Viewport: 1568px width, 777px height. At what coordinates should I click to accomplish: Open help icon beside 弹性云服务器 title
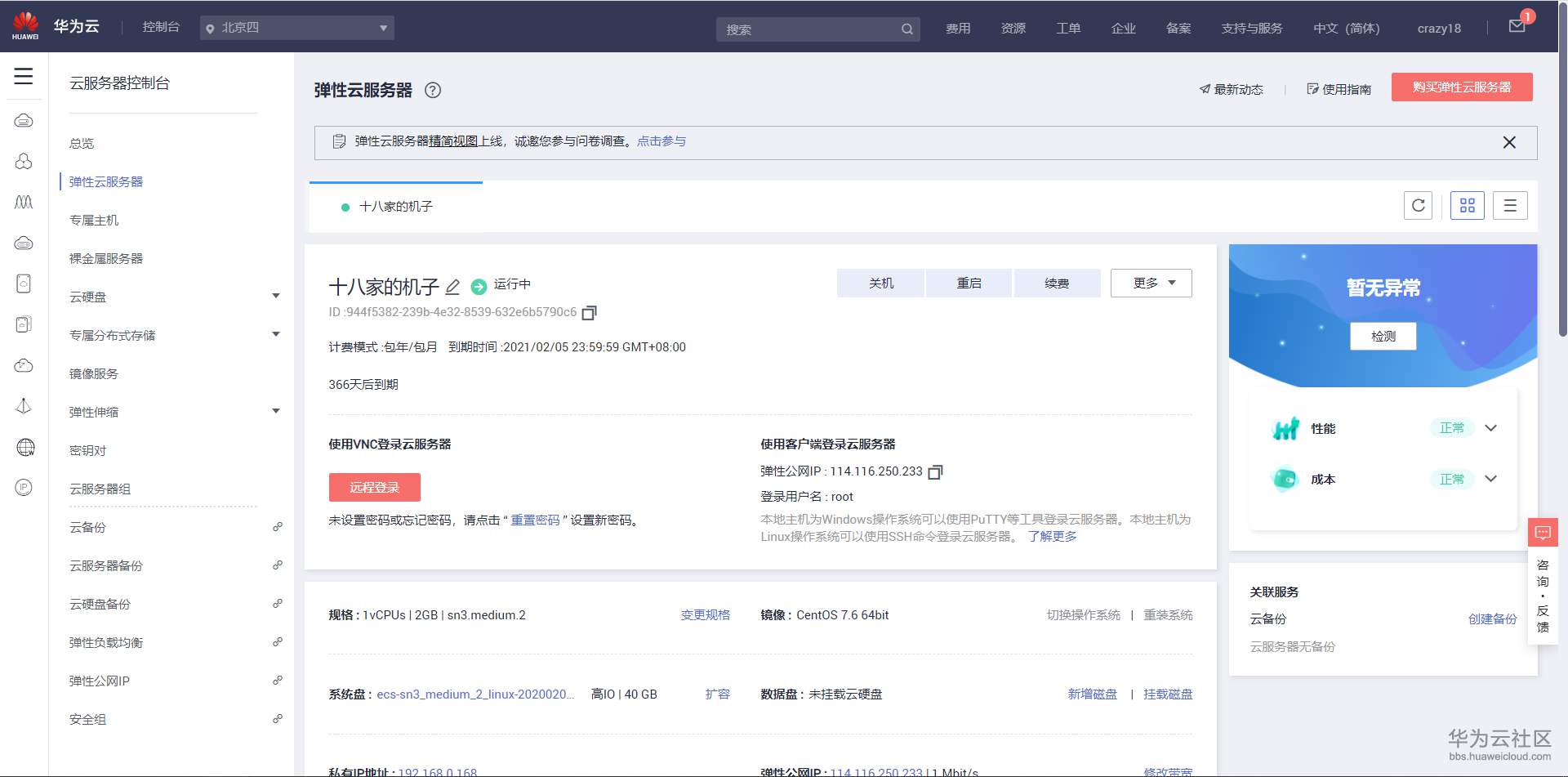(433, 91)
